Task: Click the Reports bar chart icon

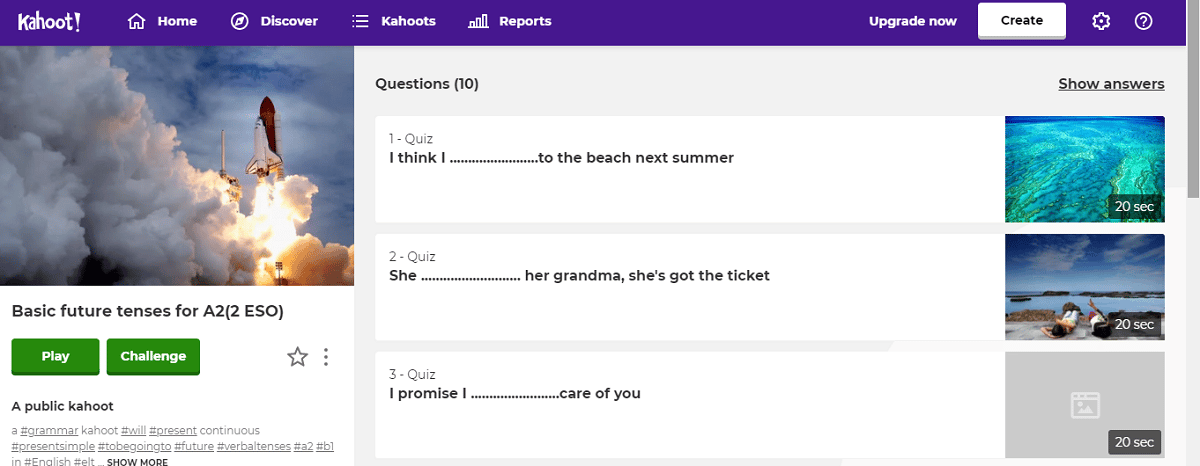Action: [x=478, y=21]
